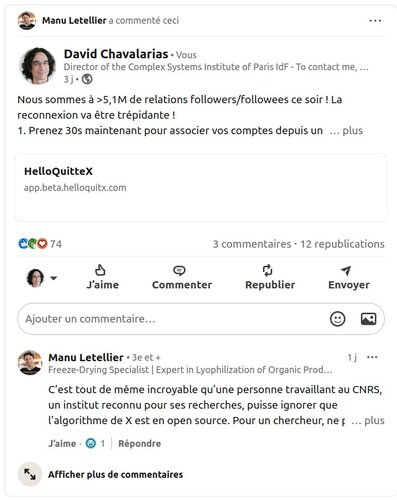Show more comments via Afficher plus de commentaires
The width and height of the screenshot is (397, 500).
click(x=115, y=474)
